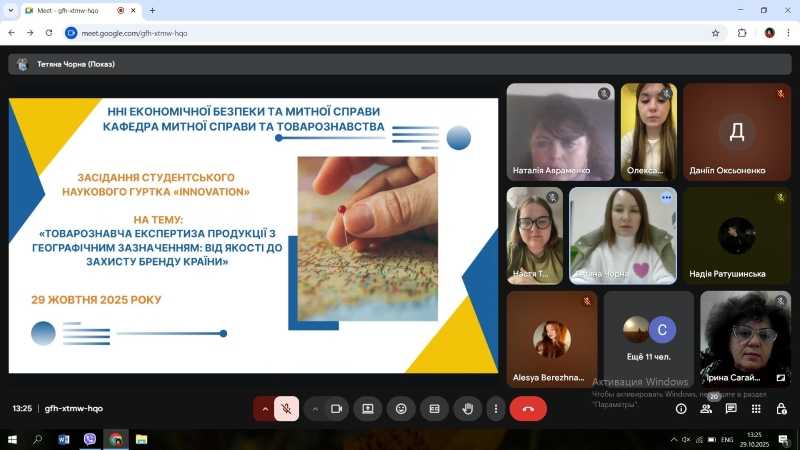Screen dimensions: 800x450
Task: Open a new Chrome tab
Action: click(152, 10)
